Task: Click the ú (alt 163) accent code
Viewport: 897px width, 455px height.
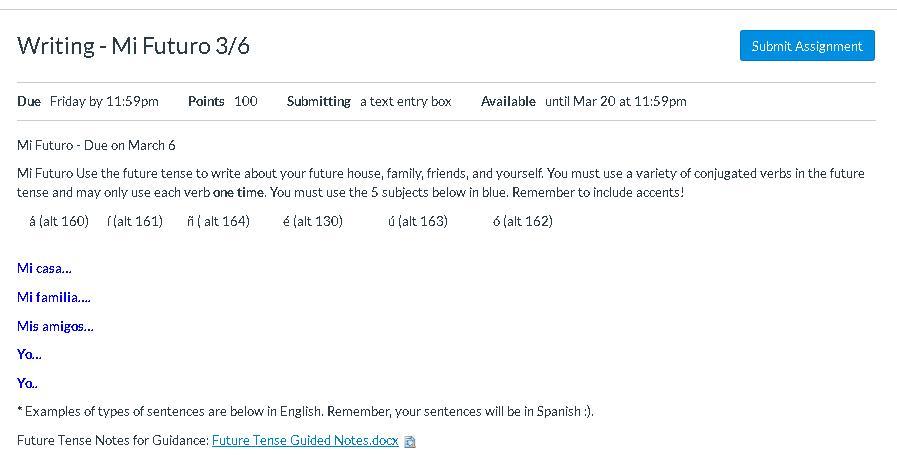Action: [x=417, y=221]
